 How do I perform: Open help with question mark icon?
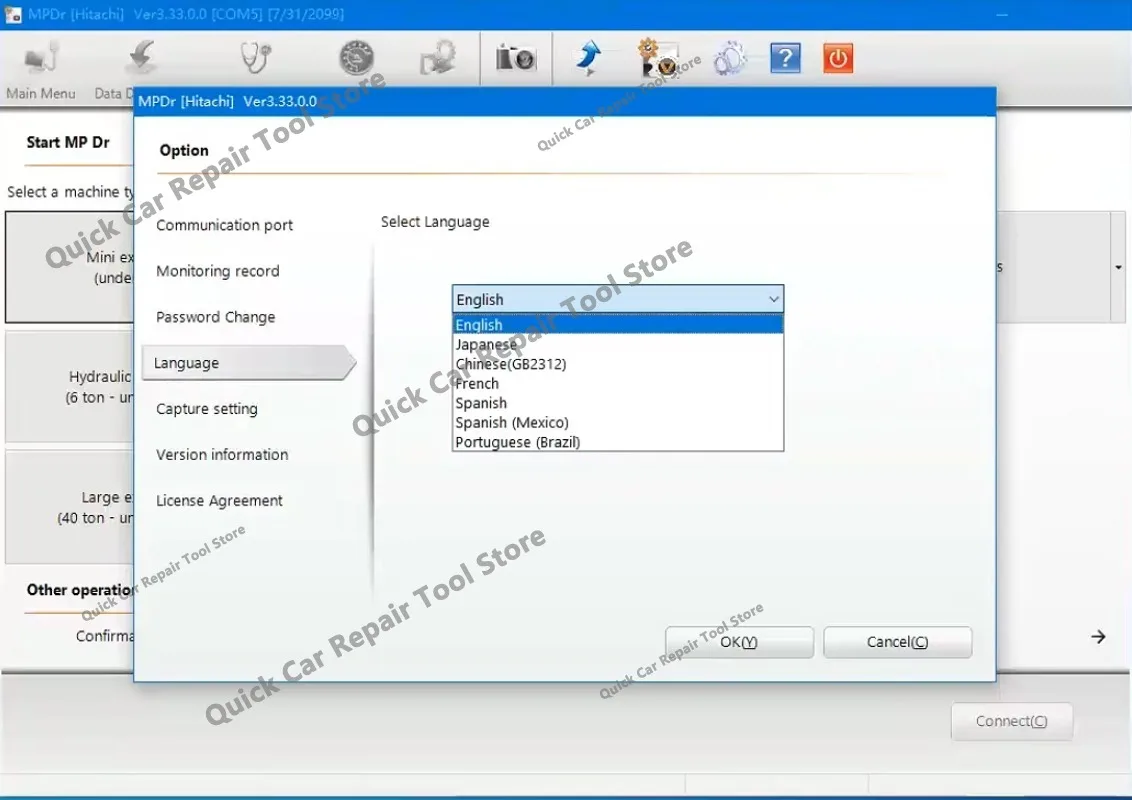[785, 58]
